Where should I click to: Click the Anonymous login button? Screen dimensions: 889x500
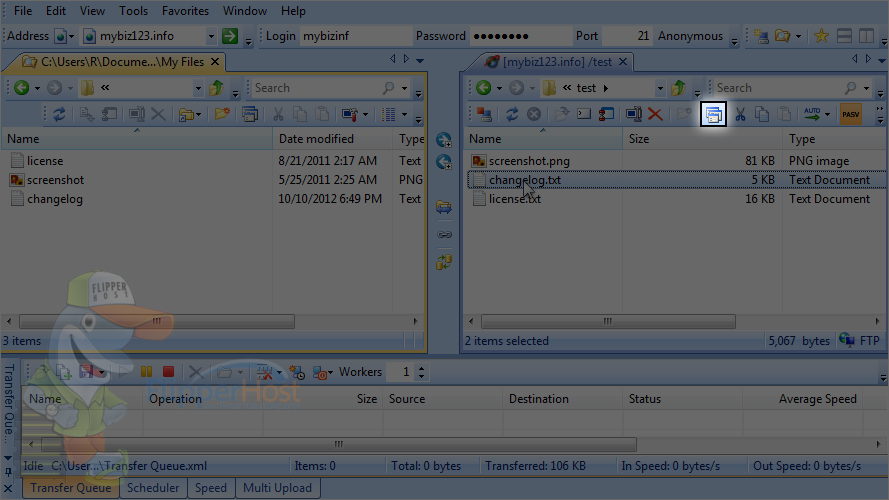(690, 36)
